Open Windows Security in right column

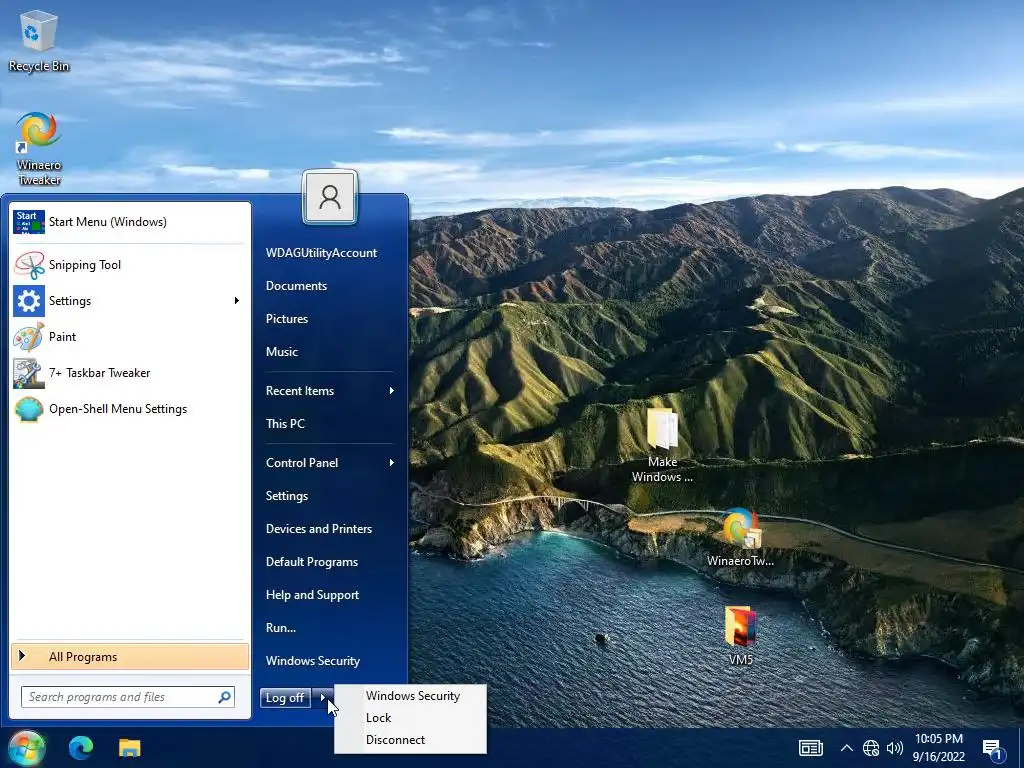[x=312, y=661]
